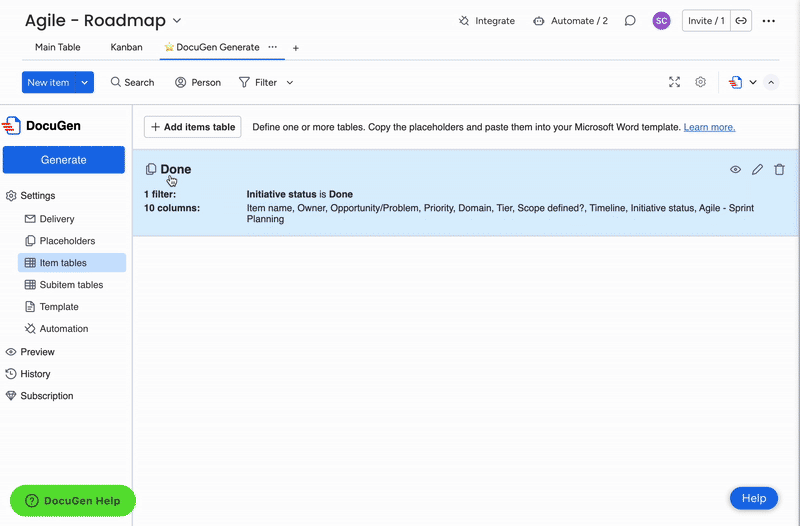The height and width of the screenshot is (526, 800).
Task: Click the Done table title
Action: [176, 169]
